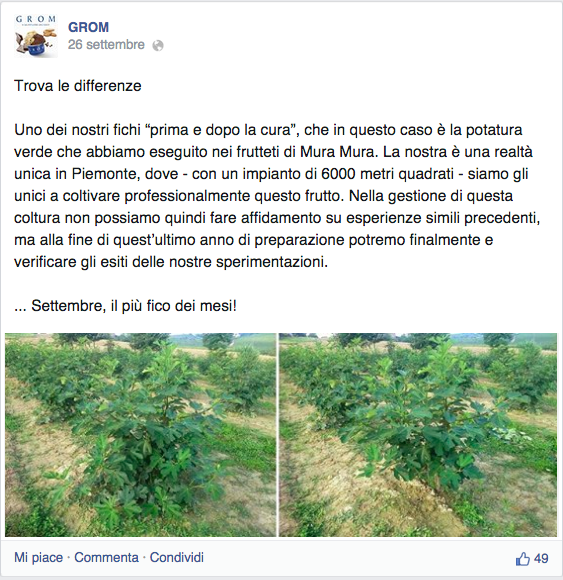Share the post using Condividi
Screen dimensions: 563x580
point(176,557)
